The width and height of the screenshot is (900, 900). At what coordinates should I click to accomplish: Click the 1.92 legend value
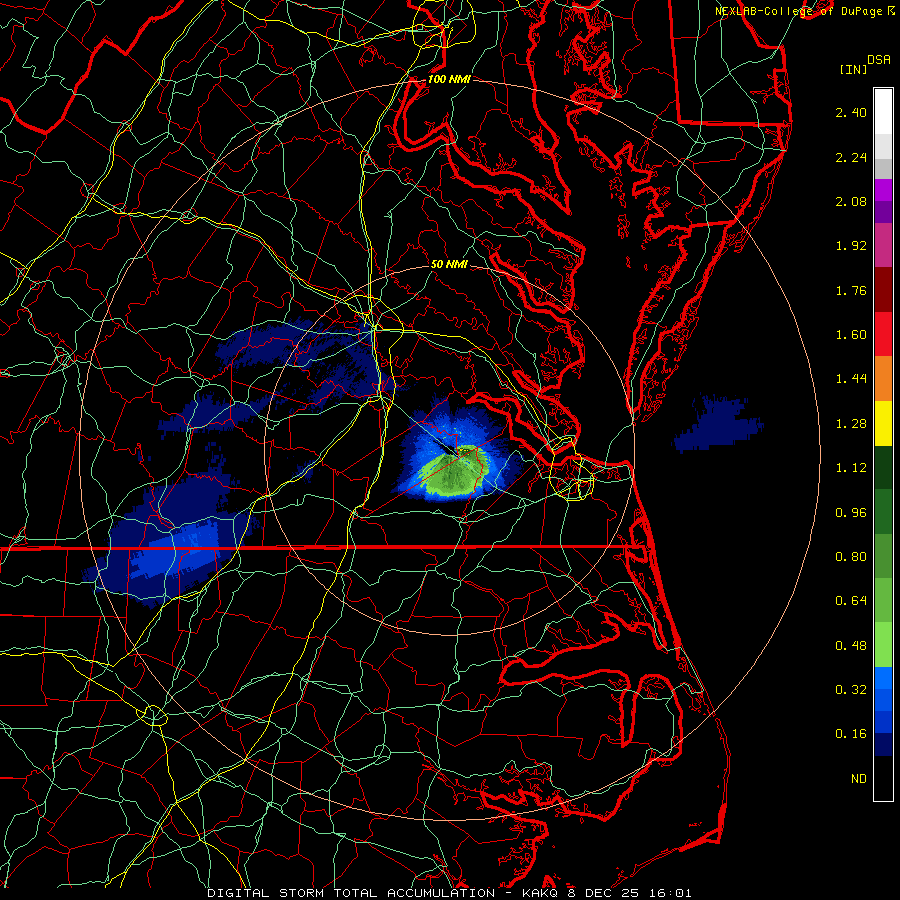[x=851, y=246]
